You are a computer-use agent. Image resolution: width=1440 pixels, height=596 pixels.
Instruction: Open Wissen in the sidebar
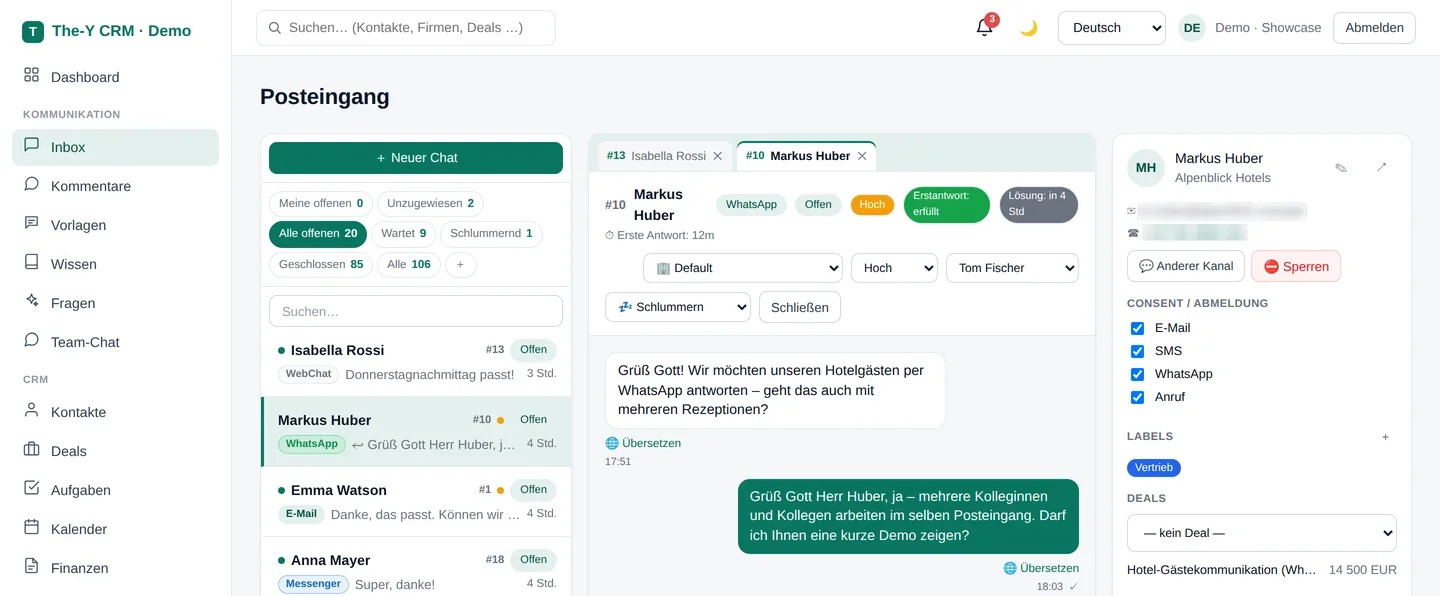116,264
